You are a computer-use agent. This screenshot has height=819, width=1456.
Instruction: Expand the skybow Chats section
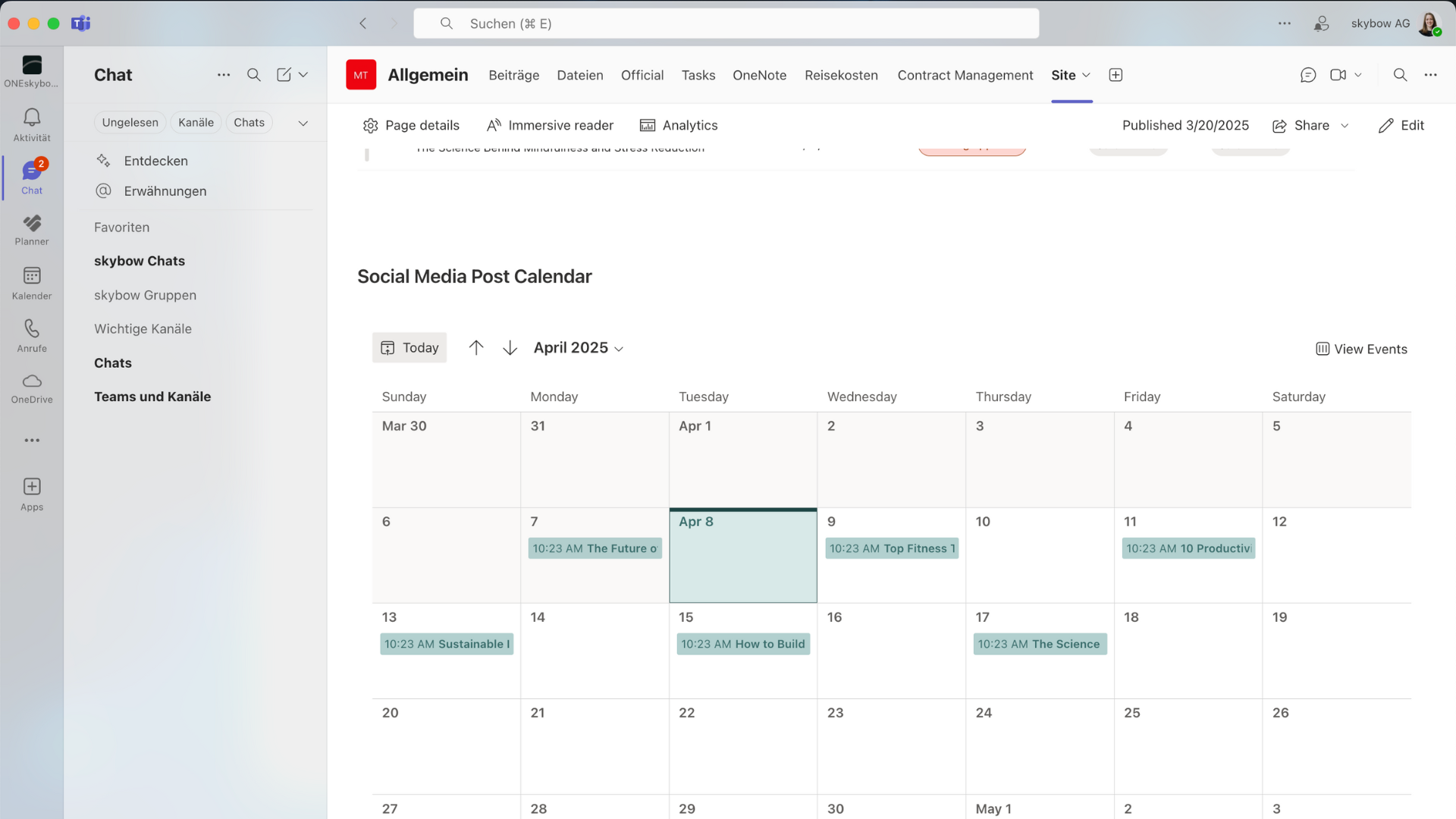pos(140,261)
